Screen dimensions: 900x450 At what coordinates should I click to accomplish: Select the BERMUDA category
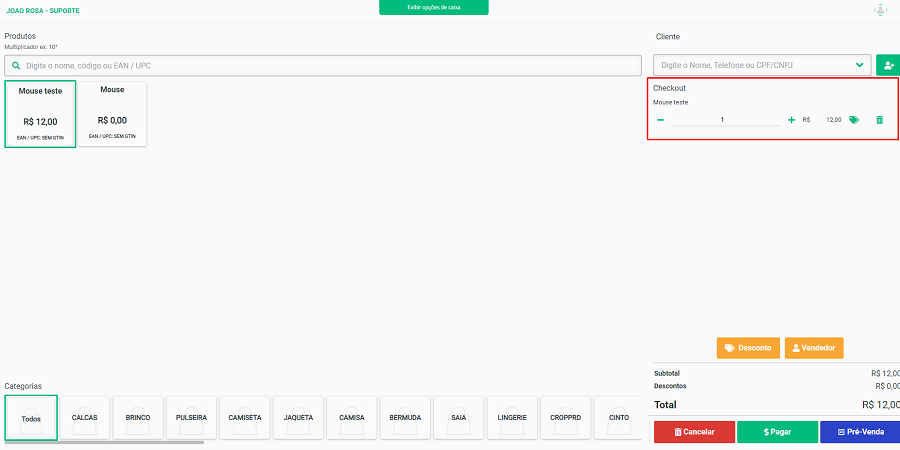[405, 418]
